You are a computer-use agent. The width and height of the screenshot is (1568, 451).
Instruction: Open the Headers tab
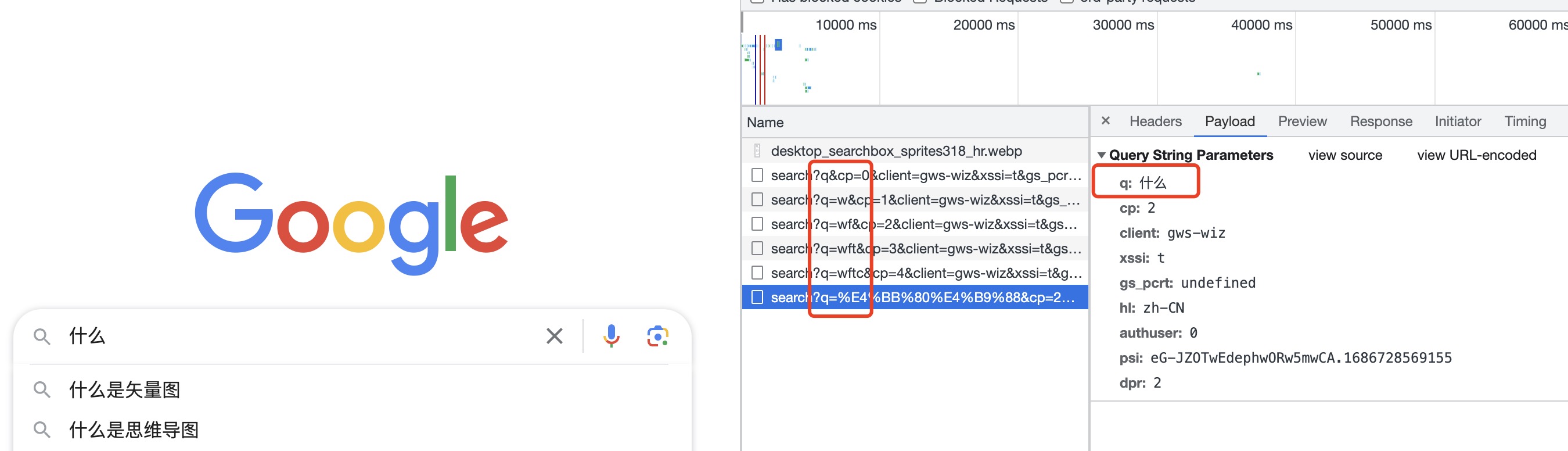[x=1155, y=121]
